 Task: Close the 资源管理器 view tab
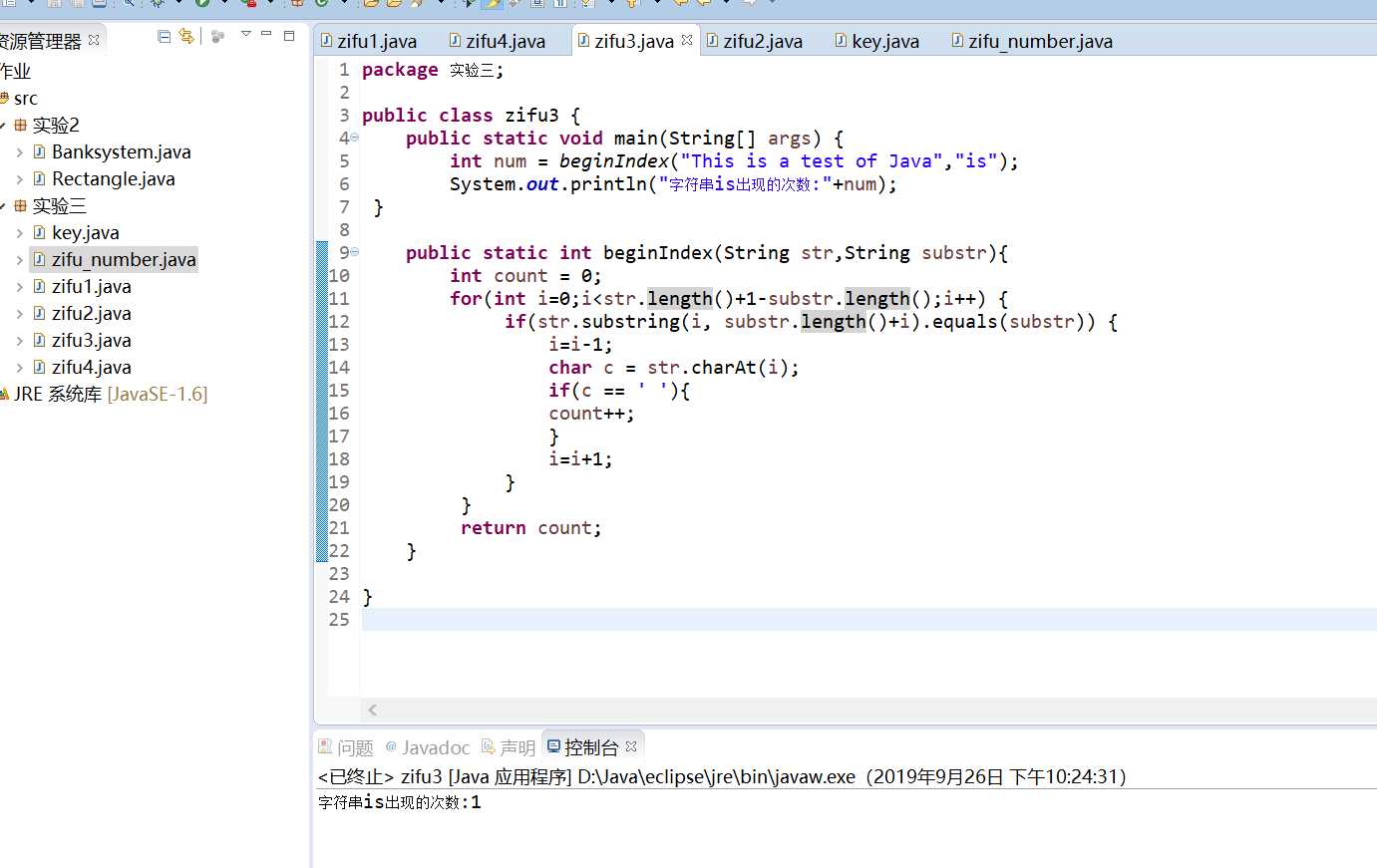point(94,40)
